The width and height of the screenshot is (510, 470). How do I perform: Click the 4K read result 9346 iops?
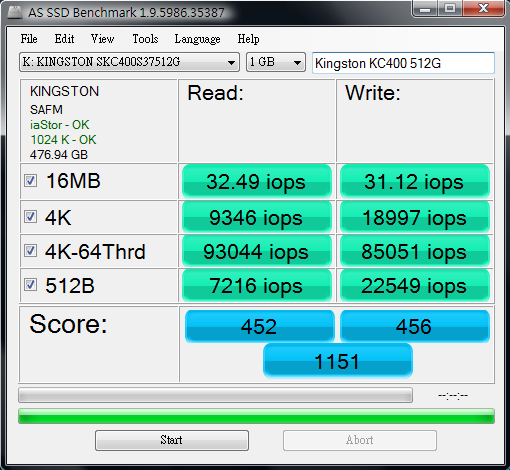[x=257, y=217]
